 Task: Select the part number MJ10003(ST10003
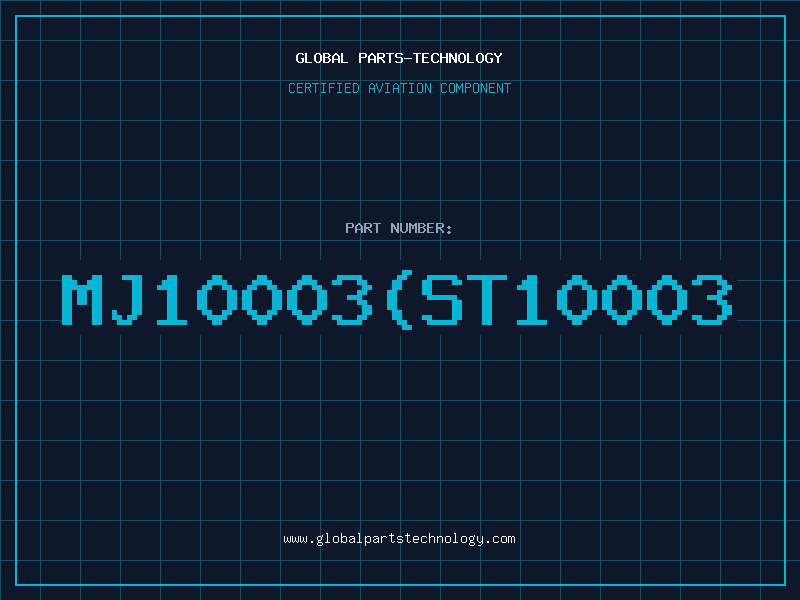[397, 299]
